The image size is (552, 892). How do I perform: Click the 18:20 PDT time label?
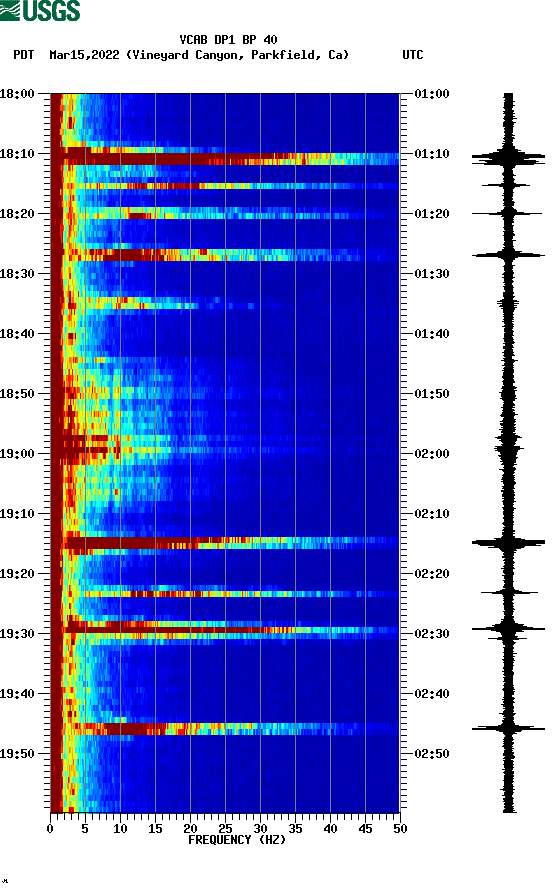17,214
